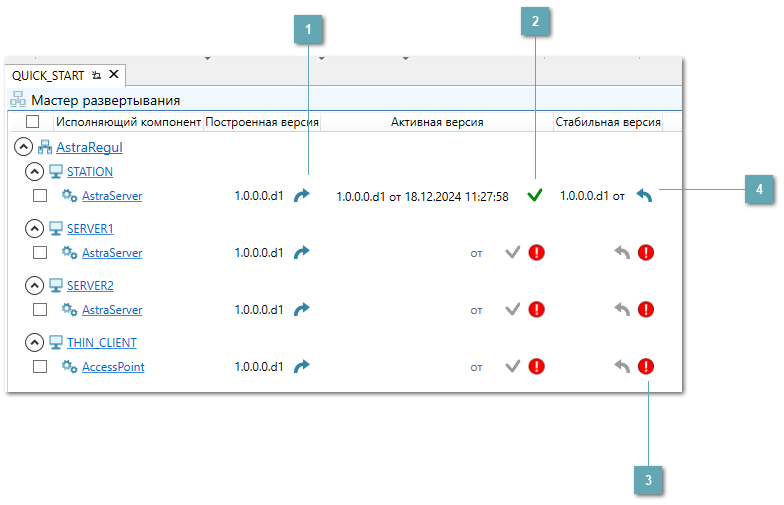784x505 pixels.
Task: Open the SERVER2 link
Action: pyautogui.click(x=90, y=286)
